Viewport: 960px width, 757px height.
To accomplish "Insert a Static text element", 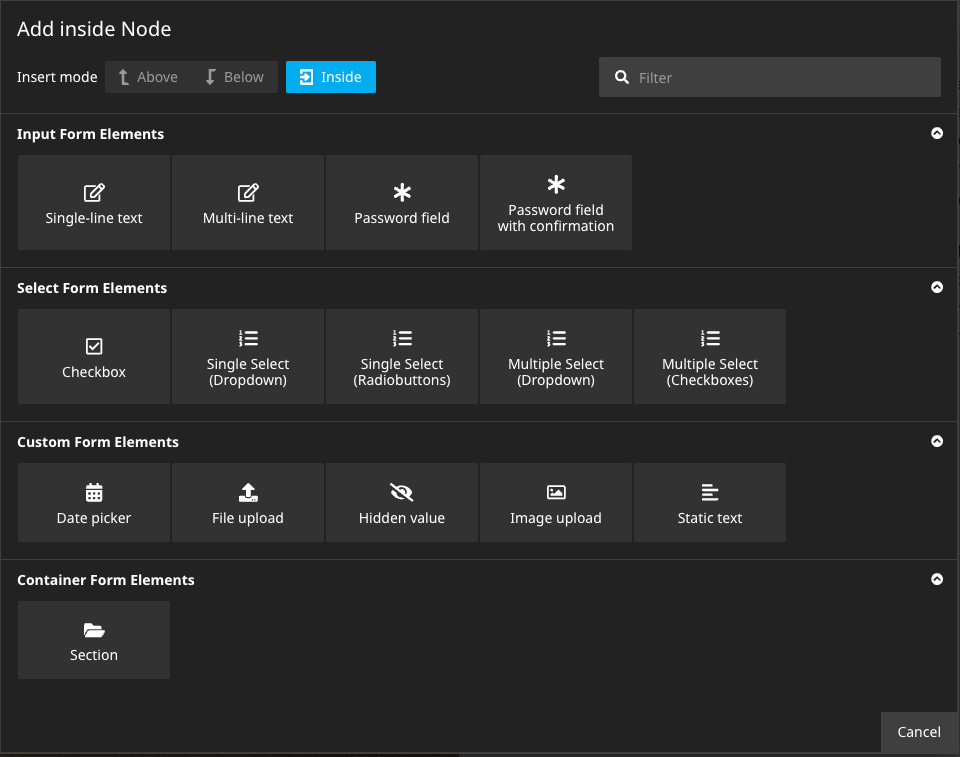I will click(709, 502).
